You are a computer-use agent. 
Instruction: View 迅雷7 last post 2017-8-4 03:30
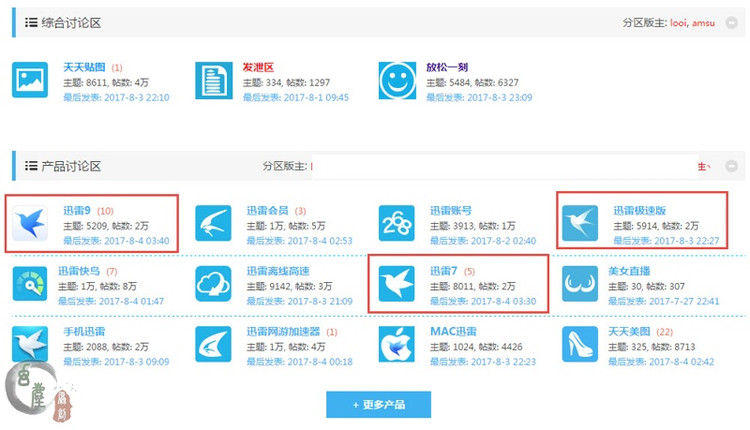pos(483,301)
